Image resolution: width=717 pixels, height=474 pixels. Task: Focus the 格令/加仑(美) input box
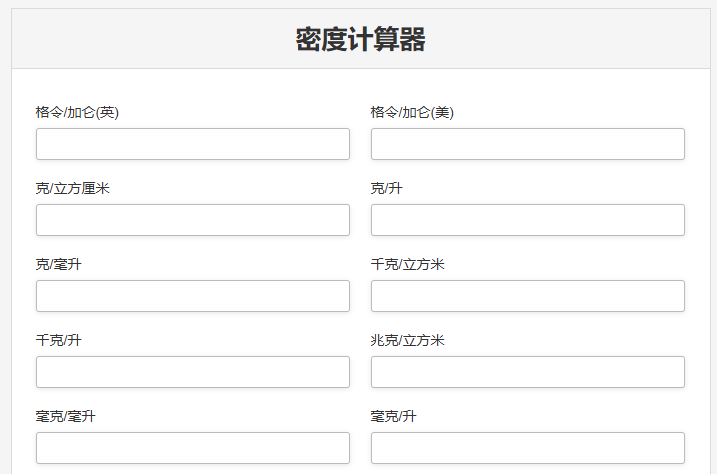527,144
